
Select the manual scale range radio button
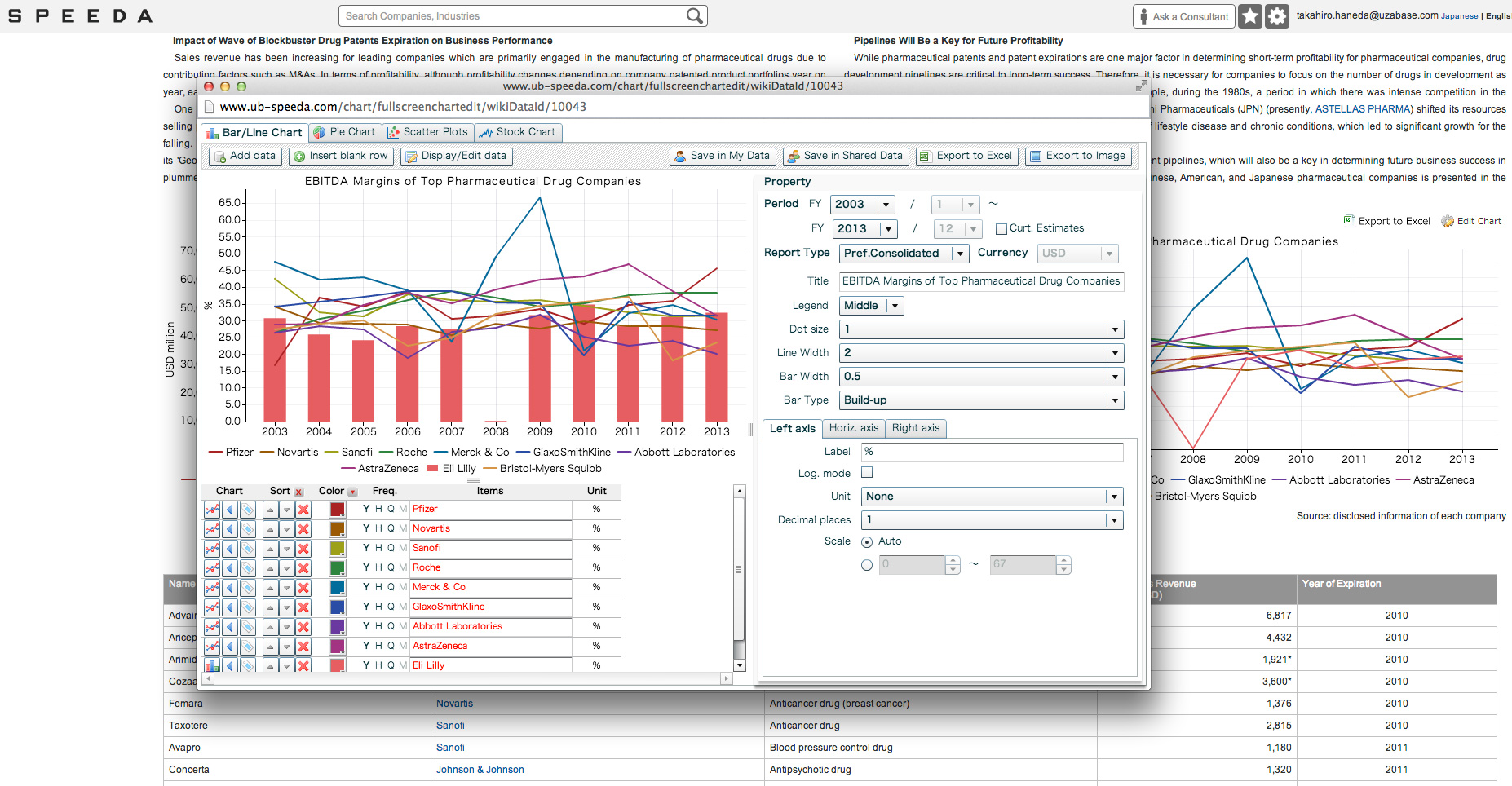pos(867,565)
